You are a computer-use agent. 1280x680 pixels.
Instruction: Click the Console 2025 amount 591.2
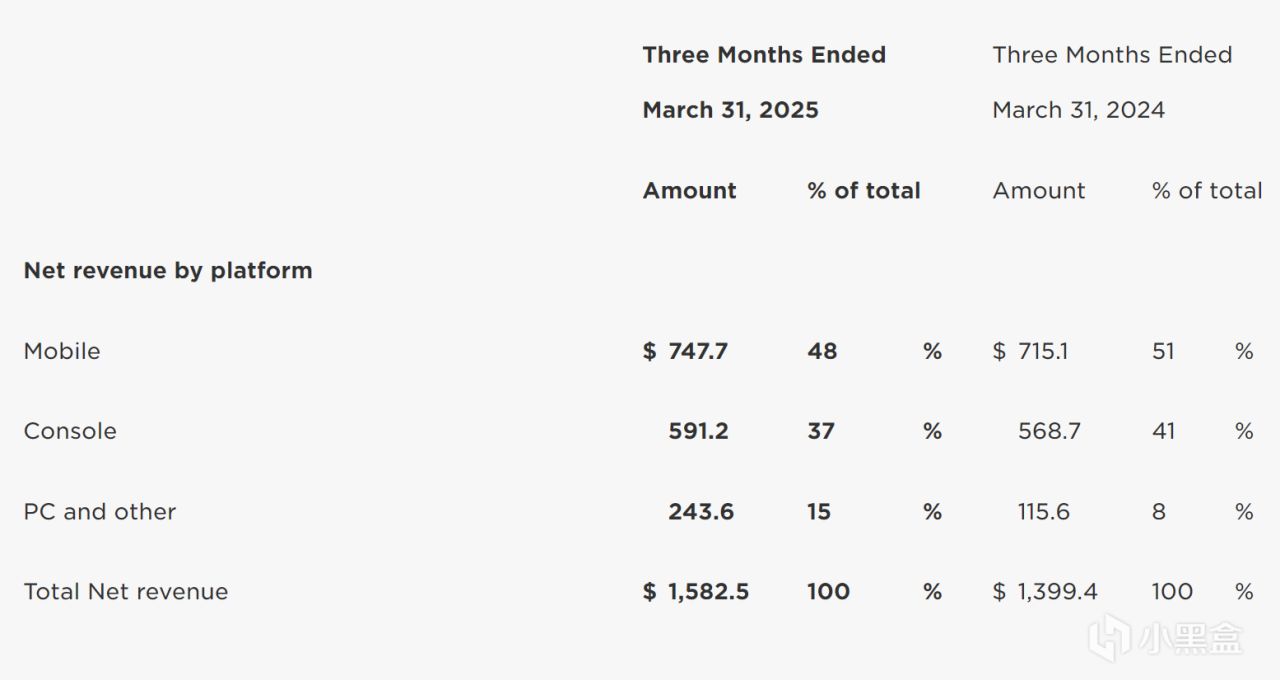pyautogui.click(x=698, y=431)
